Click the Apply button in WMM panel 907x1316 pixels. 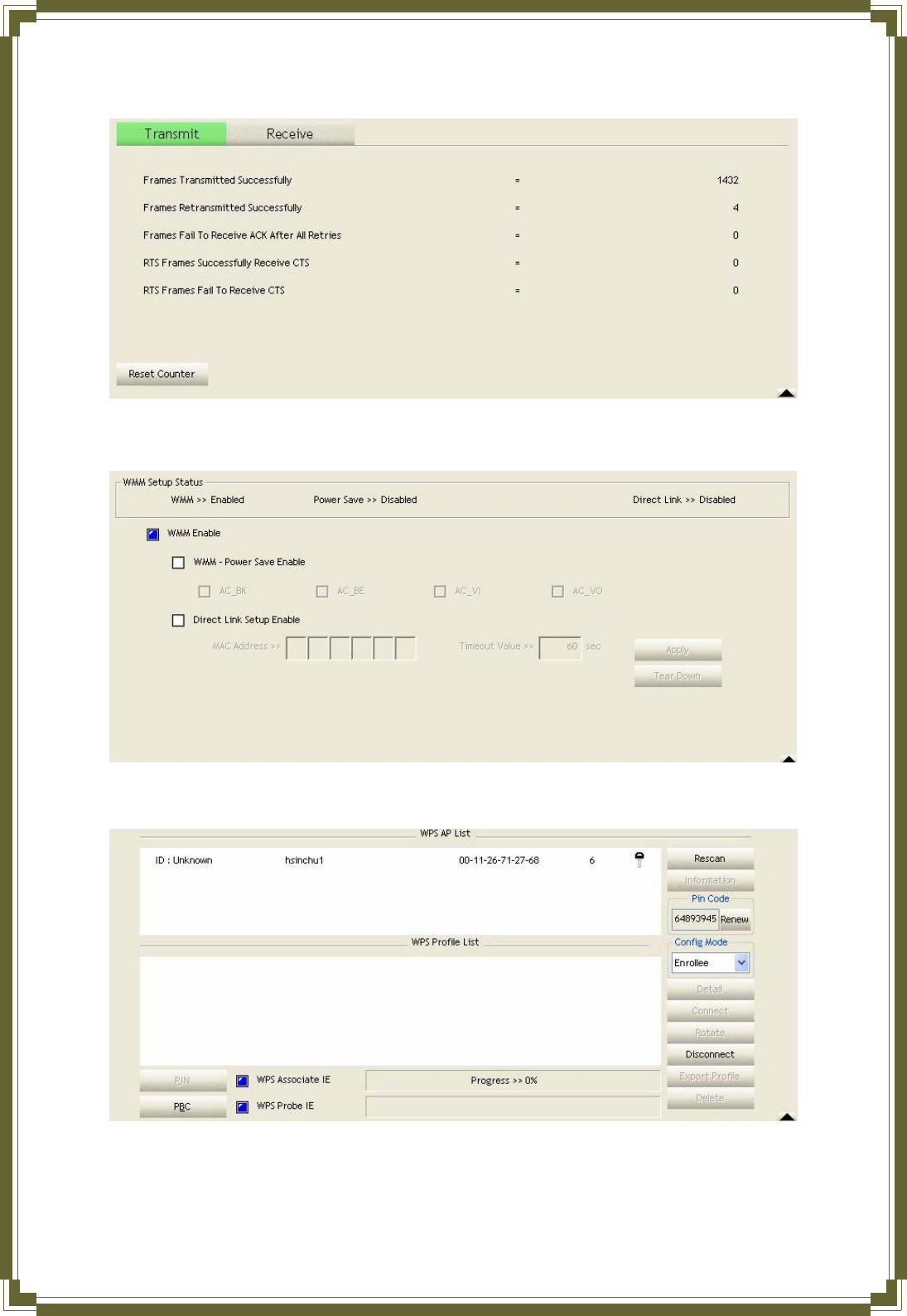pyautogui.click(x=678, y=650)
